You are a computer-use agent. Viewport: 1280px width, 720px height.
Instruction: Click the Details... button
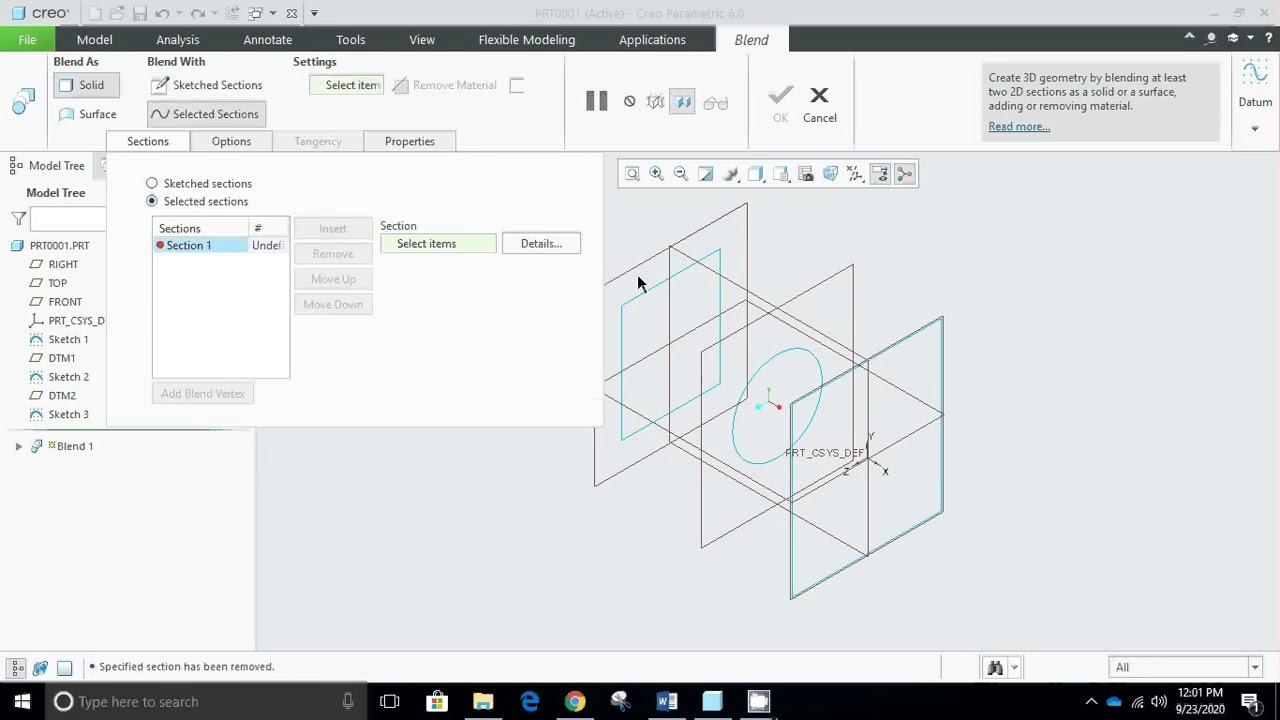(541, 244)
